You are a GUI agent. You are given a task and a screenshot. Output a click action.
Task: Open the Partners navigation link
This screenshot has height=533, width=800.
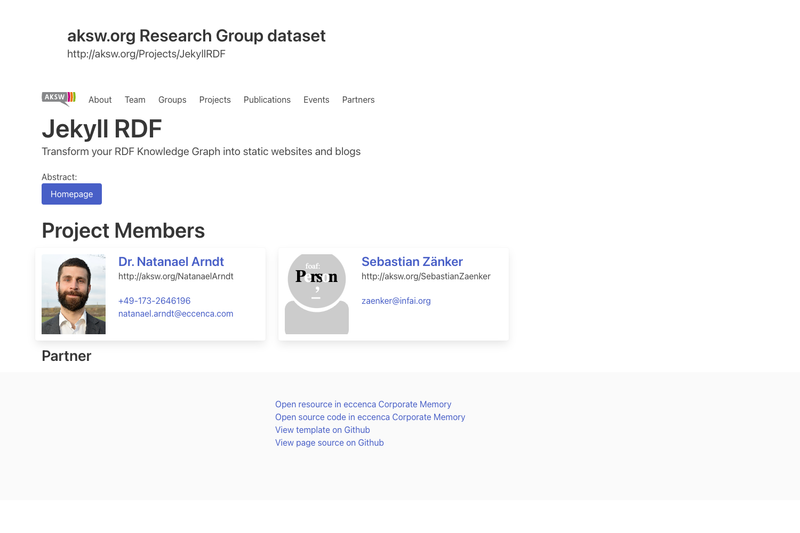tap(358, 100)
